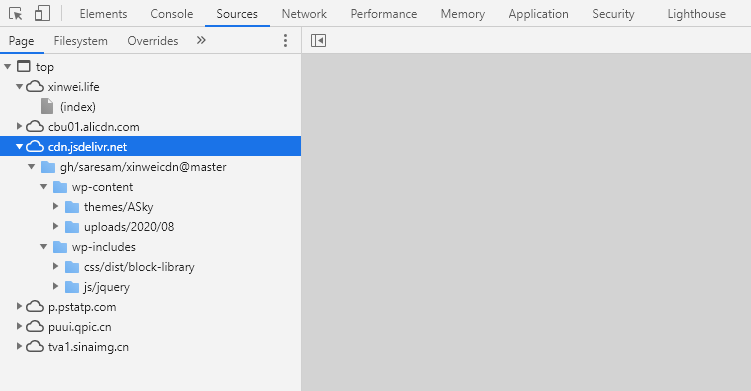Select the (index) file icon
This screenshot has width=751, height=391.
coord(47,106)
